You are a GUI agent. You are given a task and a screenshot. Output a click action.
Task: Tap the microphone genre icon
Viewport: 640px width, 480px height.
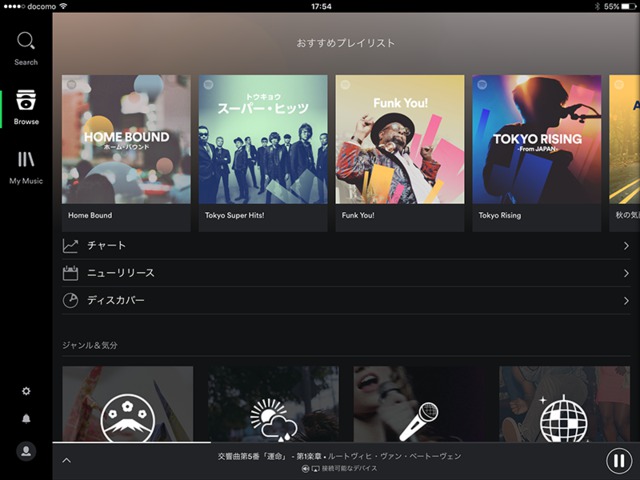[x=418, y=421]
